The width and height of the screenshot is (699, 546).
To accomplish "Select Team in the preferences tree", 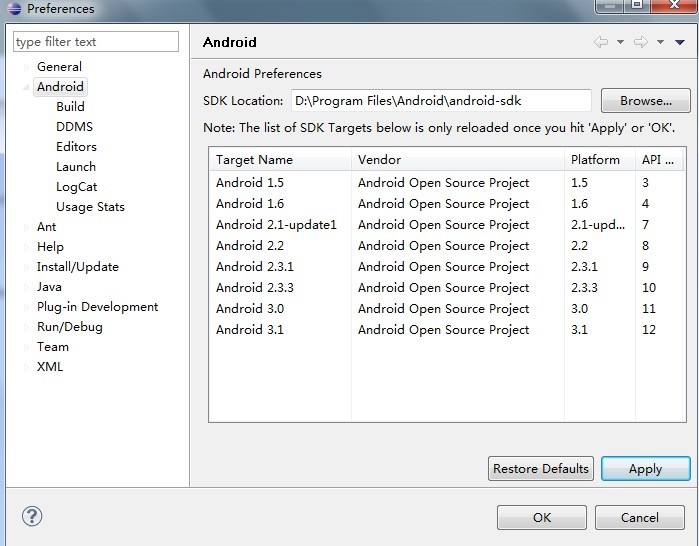I will pyautogui.click(x=53, y=347).
